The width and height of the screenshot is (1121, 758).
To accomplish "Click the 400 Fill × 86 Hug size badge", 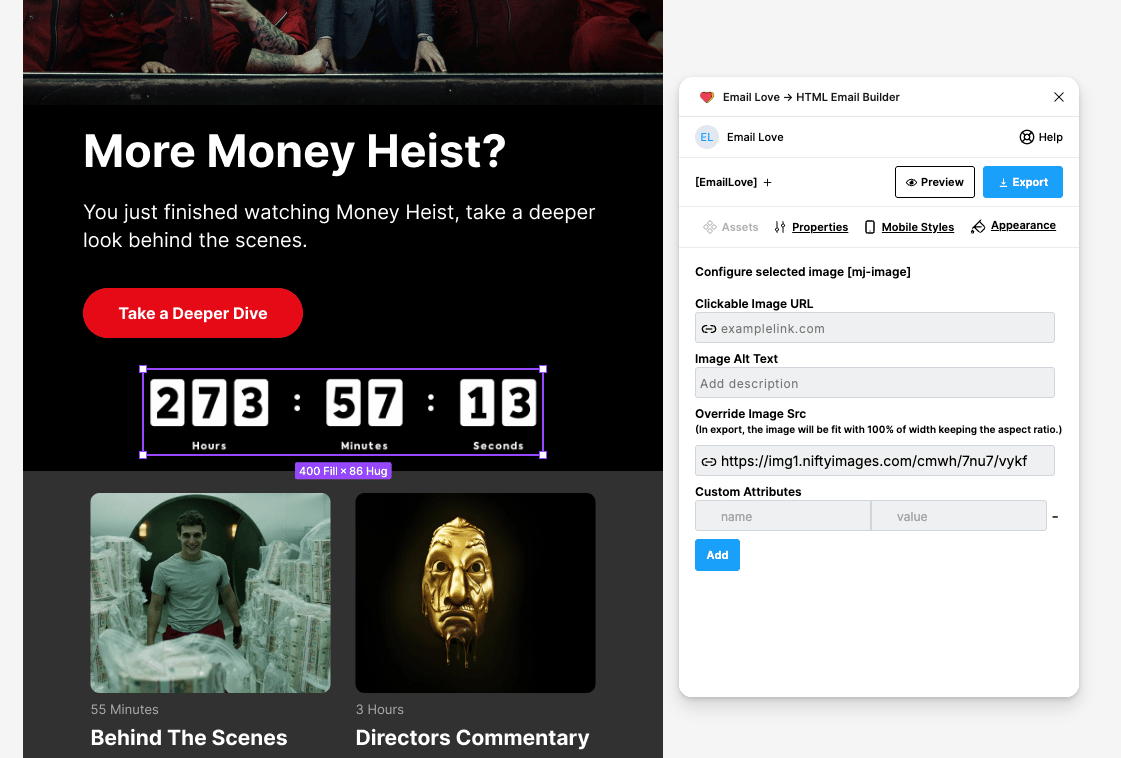I will pos(343,471).
